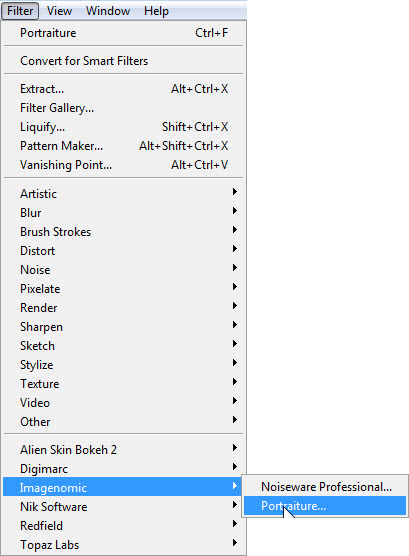Expand the Blur submenu
The width and height of the screenshot is (409, 556).
pyautogui.click(x=123, y=213)
